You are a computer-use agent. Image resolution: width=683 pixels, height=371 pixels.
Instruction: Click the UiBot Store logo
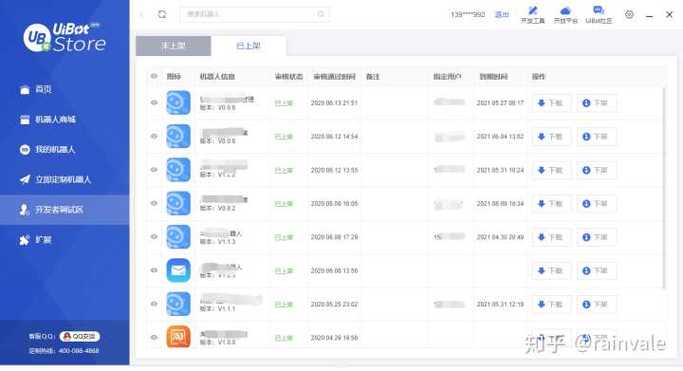pos(64,37)
